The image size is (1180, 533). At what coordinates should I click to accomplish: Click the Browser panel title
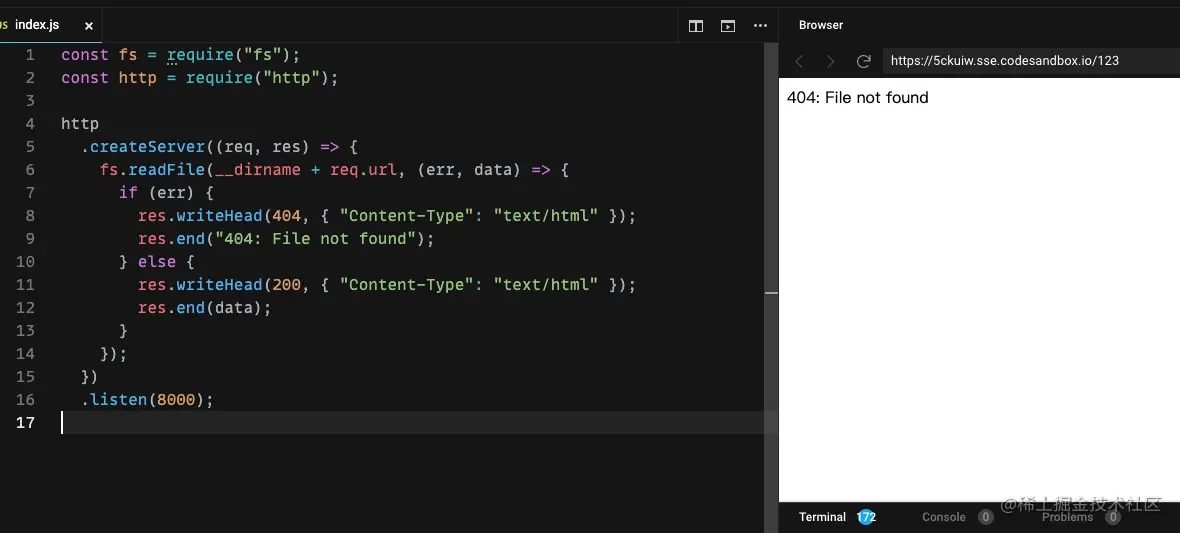(x=821, y=25)
